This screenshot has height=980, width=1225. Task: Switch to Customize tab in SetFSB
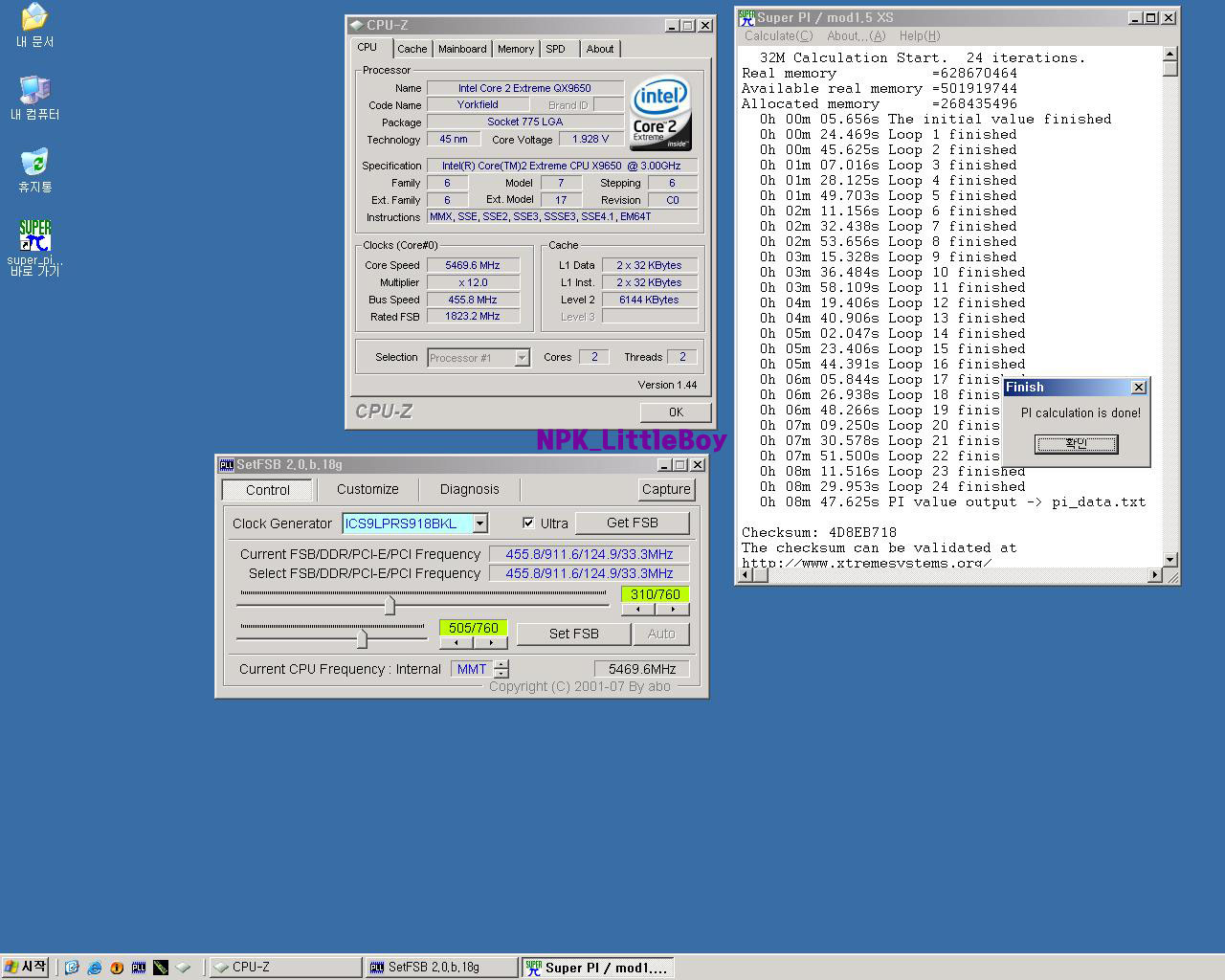(367, 489)
